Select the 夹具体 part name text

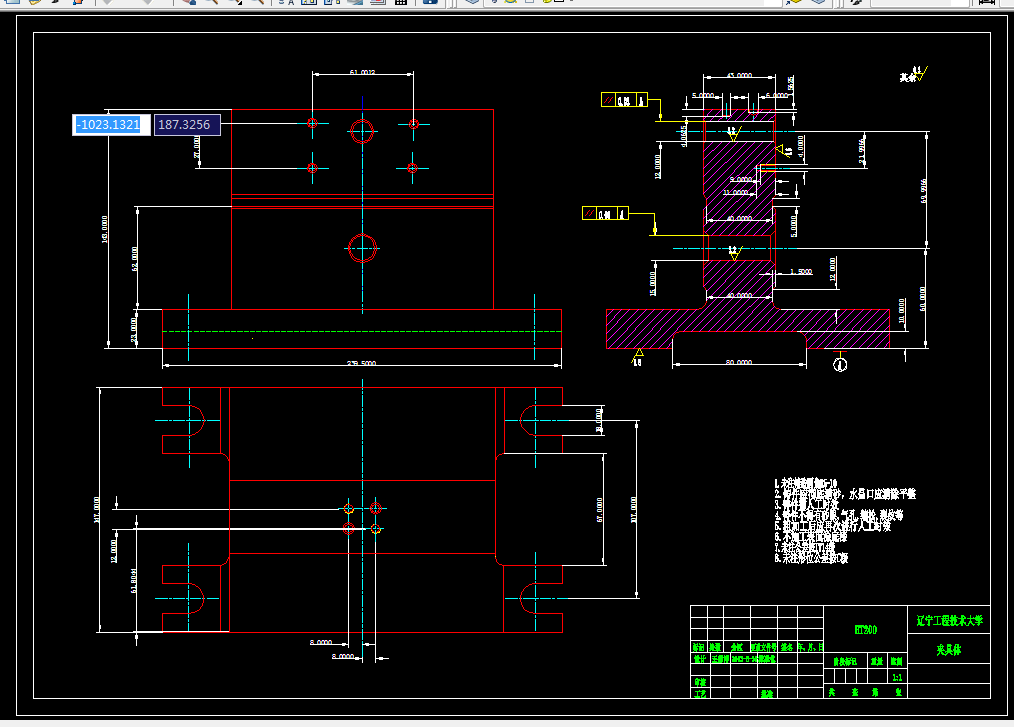[x=949, y=649]
